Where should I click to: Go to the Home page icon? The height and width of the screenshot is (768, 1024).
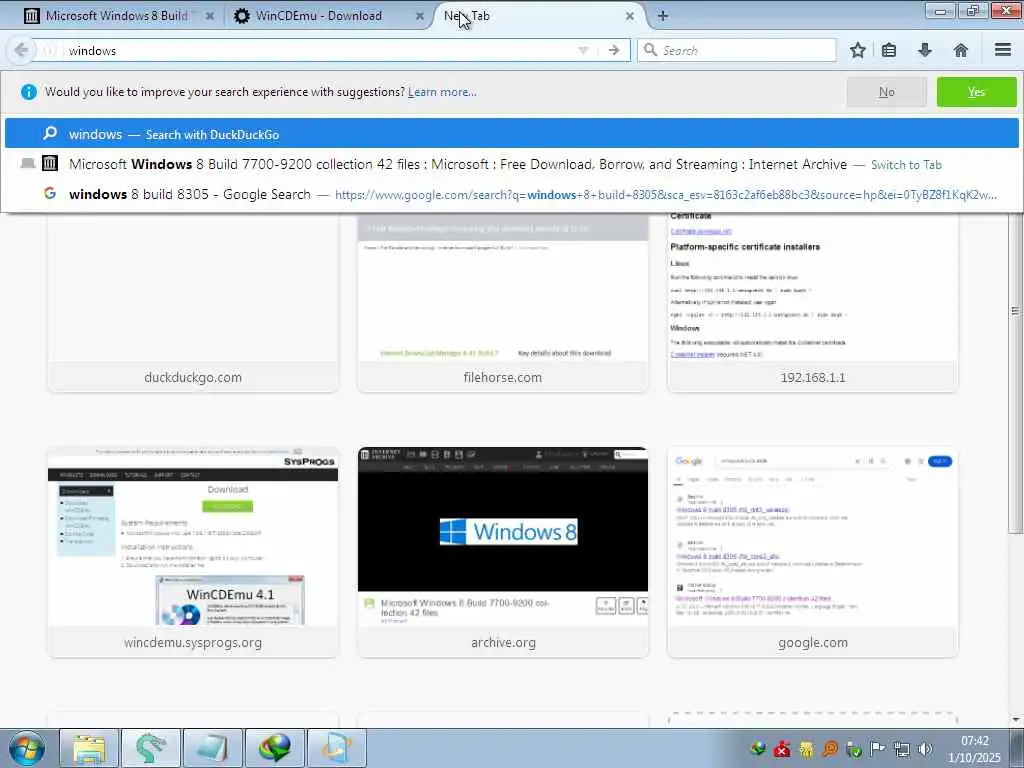(x=961, y=50)
